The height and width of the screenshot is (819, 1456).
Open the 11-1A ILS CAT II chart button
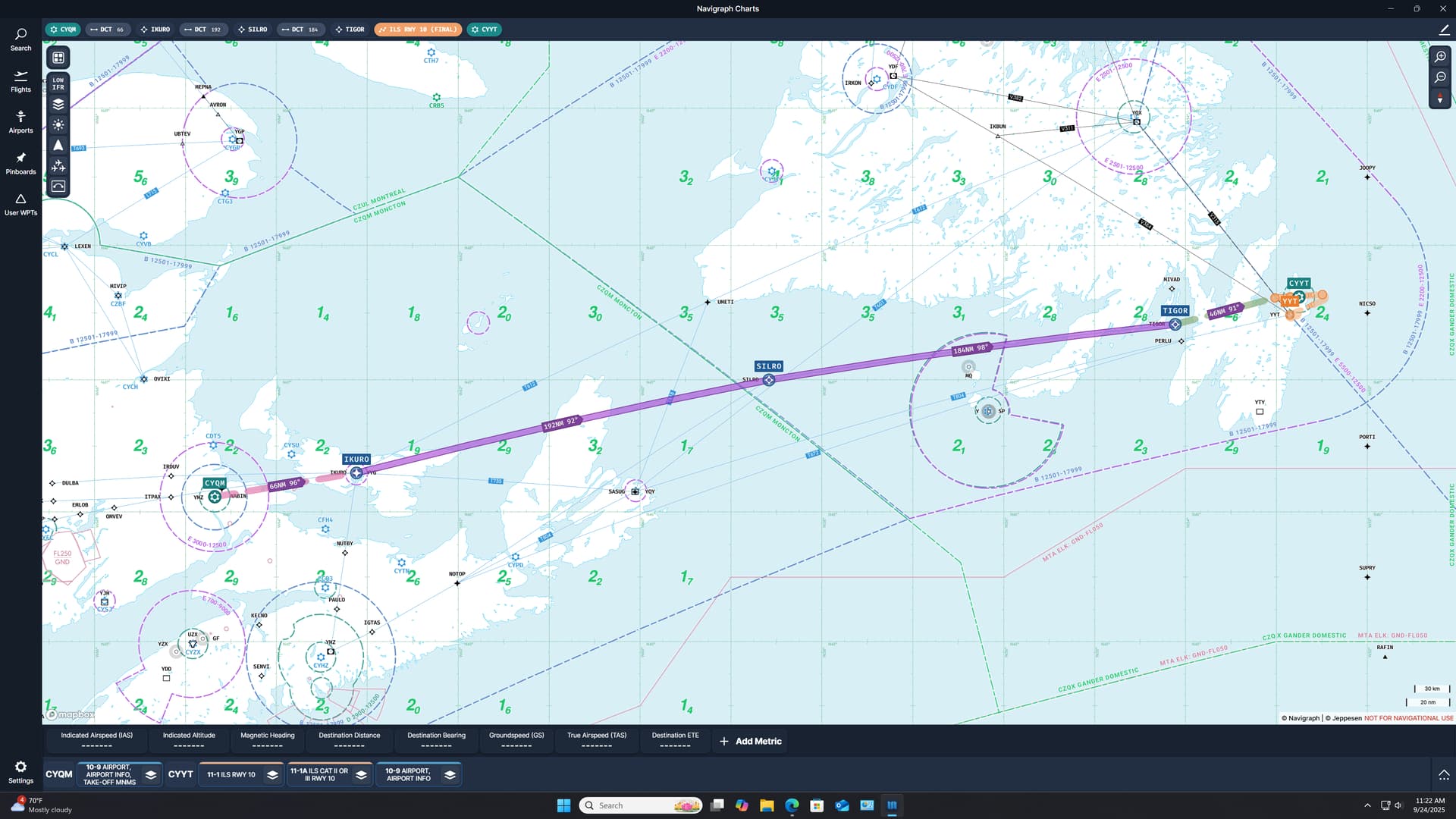pos(319,774)
